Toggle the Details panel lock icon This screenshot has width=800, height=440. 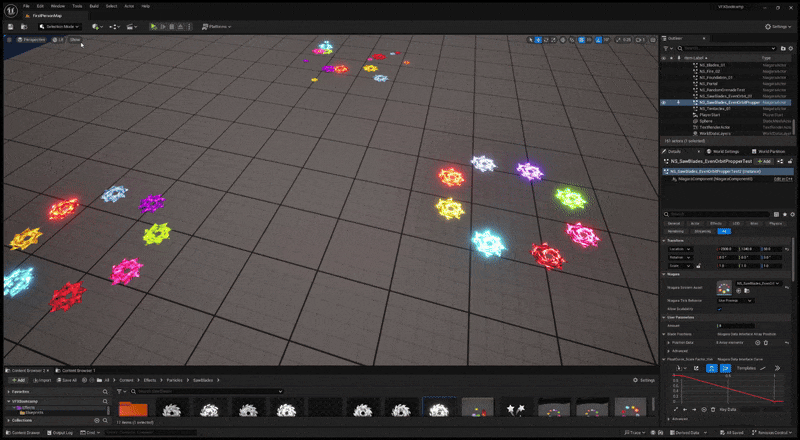click(x=790, y=161)
